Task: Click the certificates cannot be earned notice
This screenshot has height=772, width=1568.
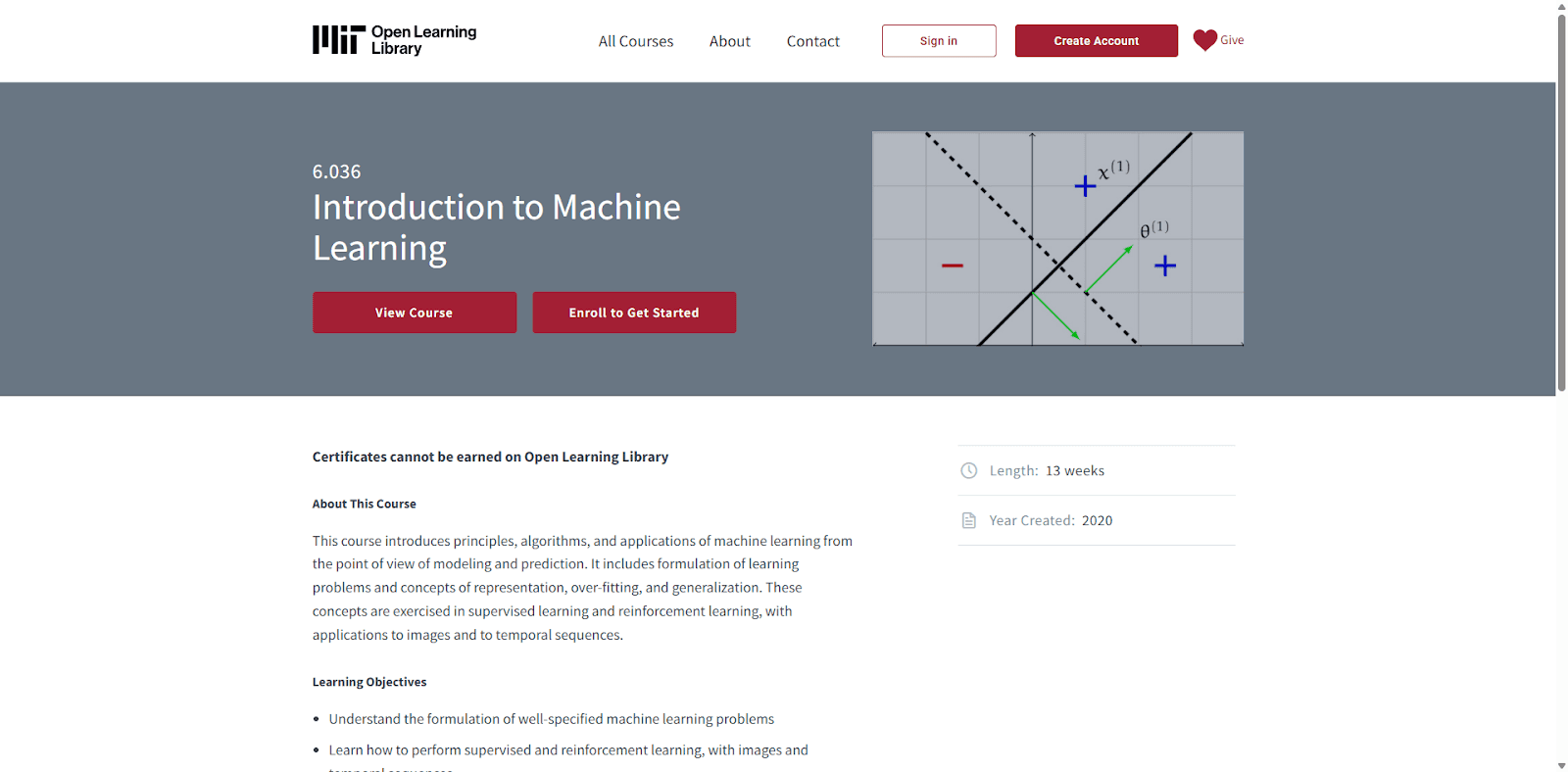Action: [x=490, y=457]
